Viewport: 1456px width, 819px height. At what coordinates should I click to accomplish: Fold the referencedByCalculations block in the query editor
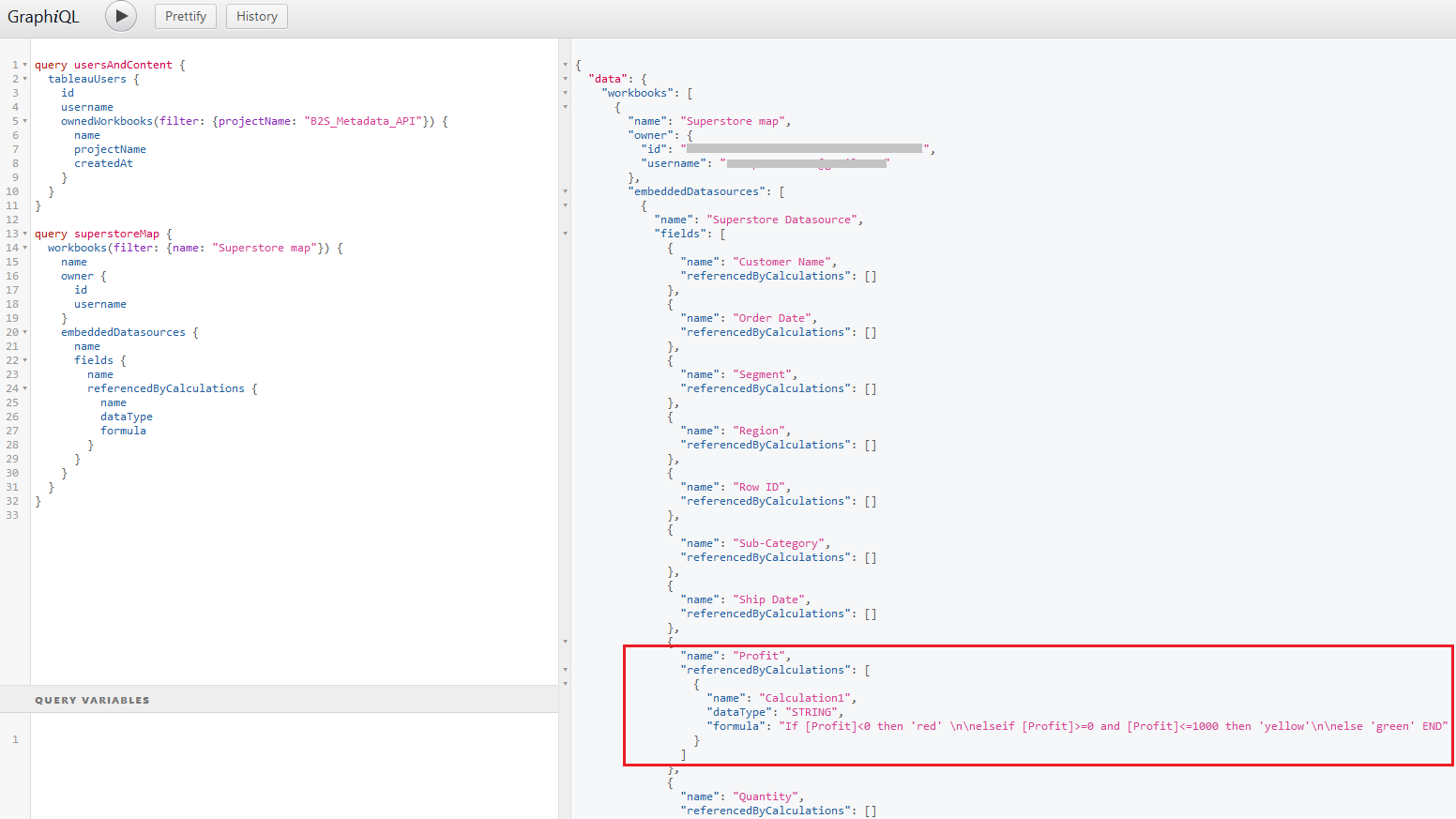point(25,388)
